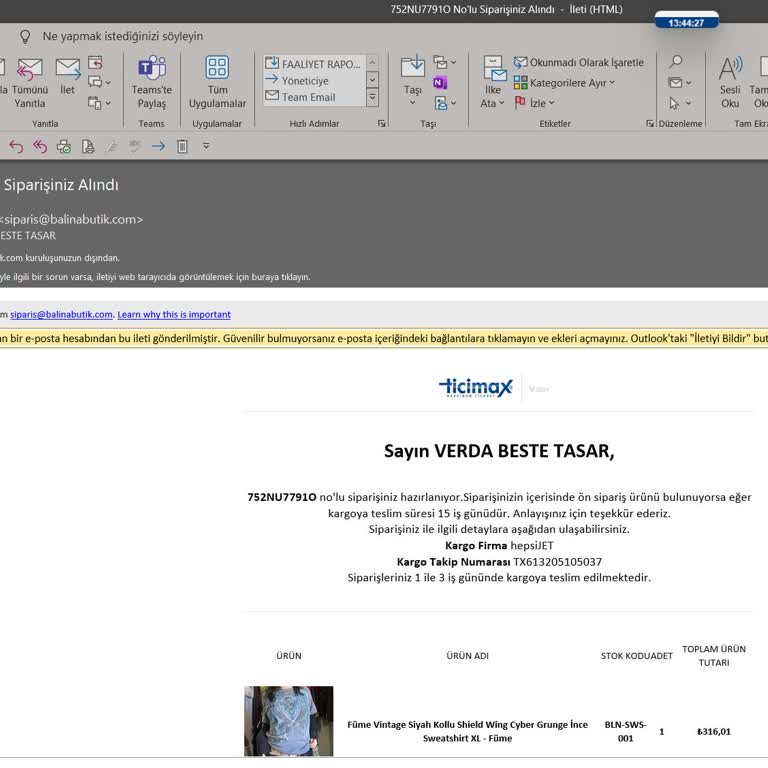Click the stock code BLN-SWS-001
768x768 pixels.
pyautogui.click(x=625, y=731)
